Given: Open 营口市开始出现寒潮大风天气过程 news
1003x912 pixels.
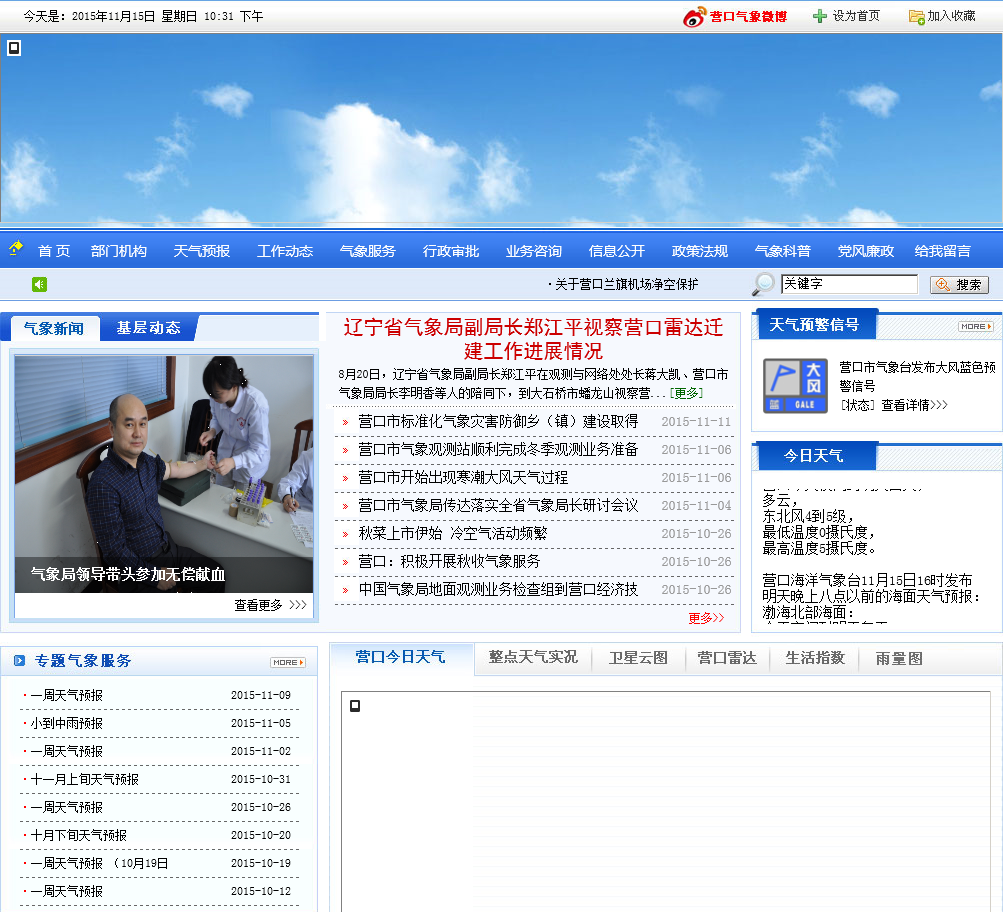Looking at the screenshot, I should (463, 478).
